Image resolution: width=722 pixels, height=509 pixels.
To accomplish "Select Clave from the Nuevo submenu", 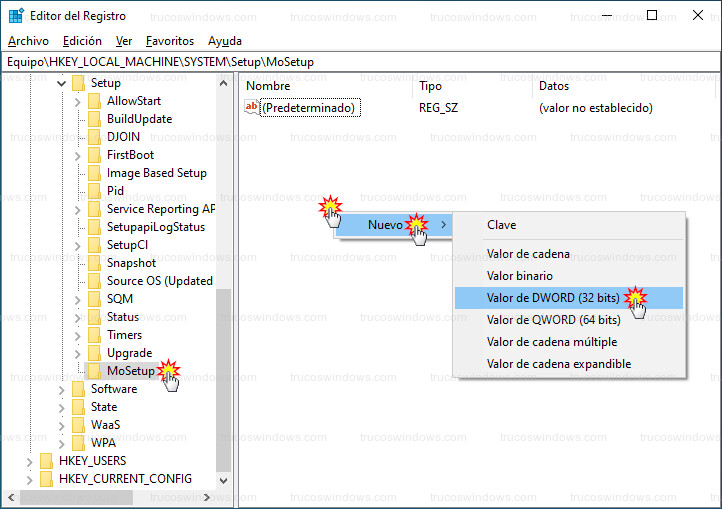I will click(501, 226).
